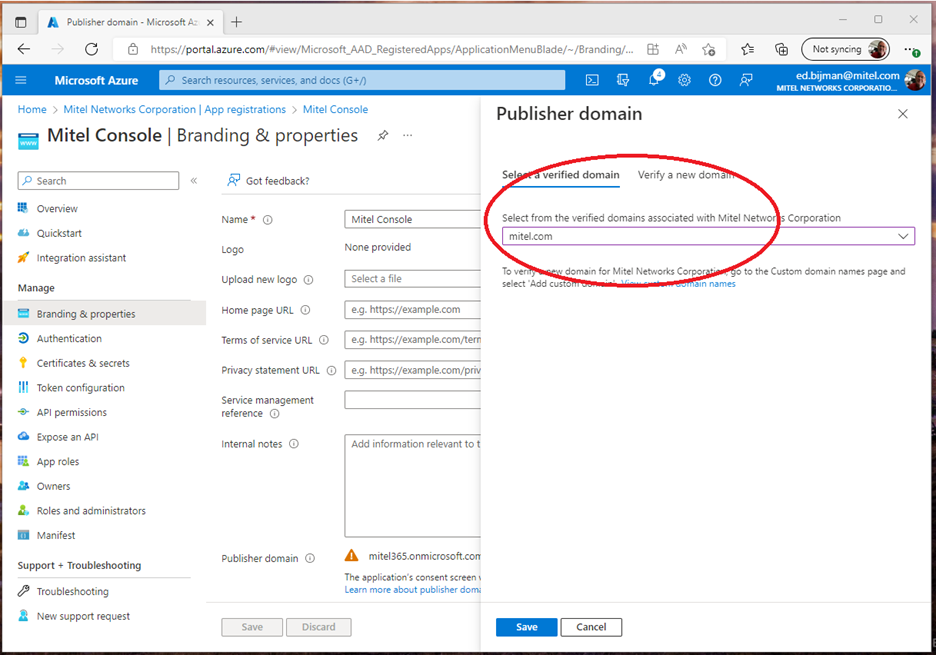Open Azure notifications bell

pos(654,80)
